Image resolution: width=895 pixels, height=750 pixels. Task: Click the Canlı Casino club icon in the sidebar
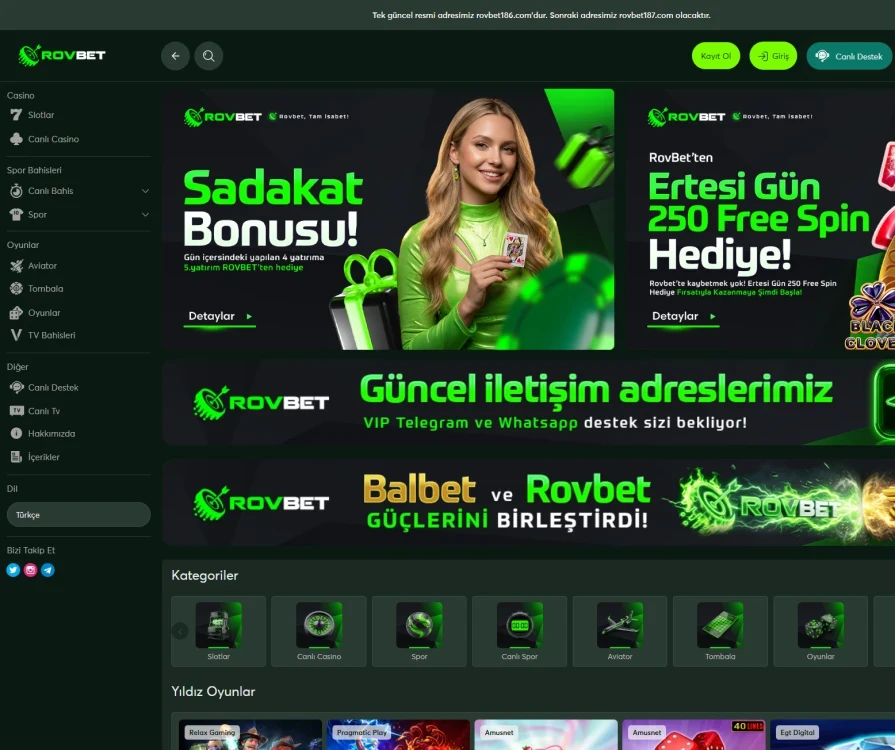16,139
